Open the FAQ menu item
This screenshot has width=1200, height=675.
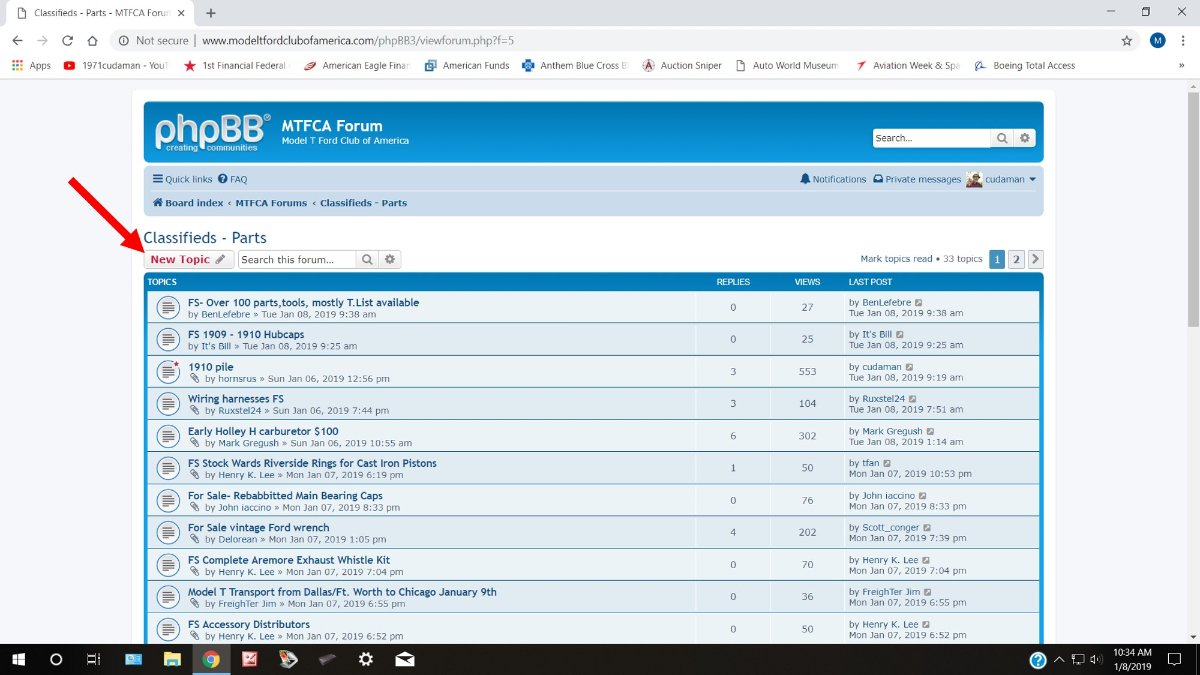coord(232,179)
